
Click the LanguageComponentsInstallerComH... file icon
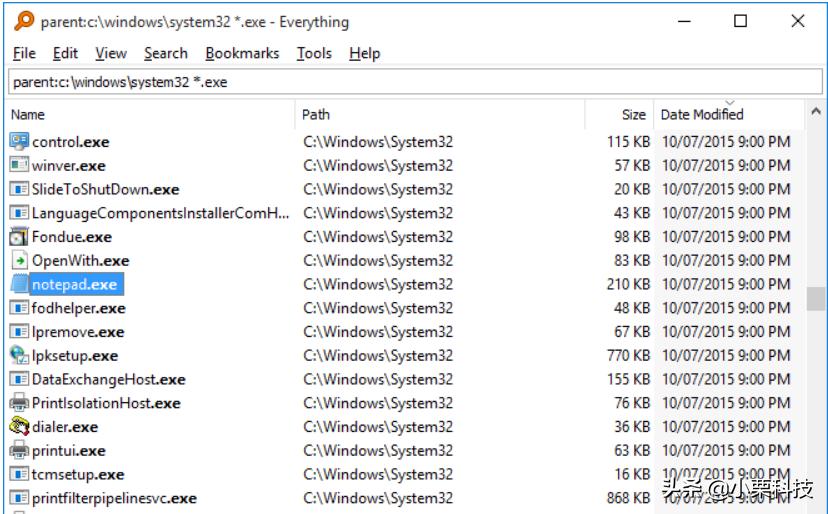(x=19, y=213)
